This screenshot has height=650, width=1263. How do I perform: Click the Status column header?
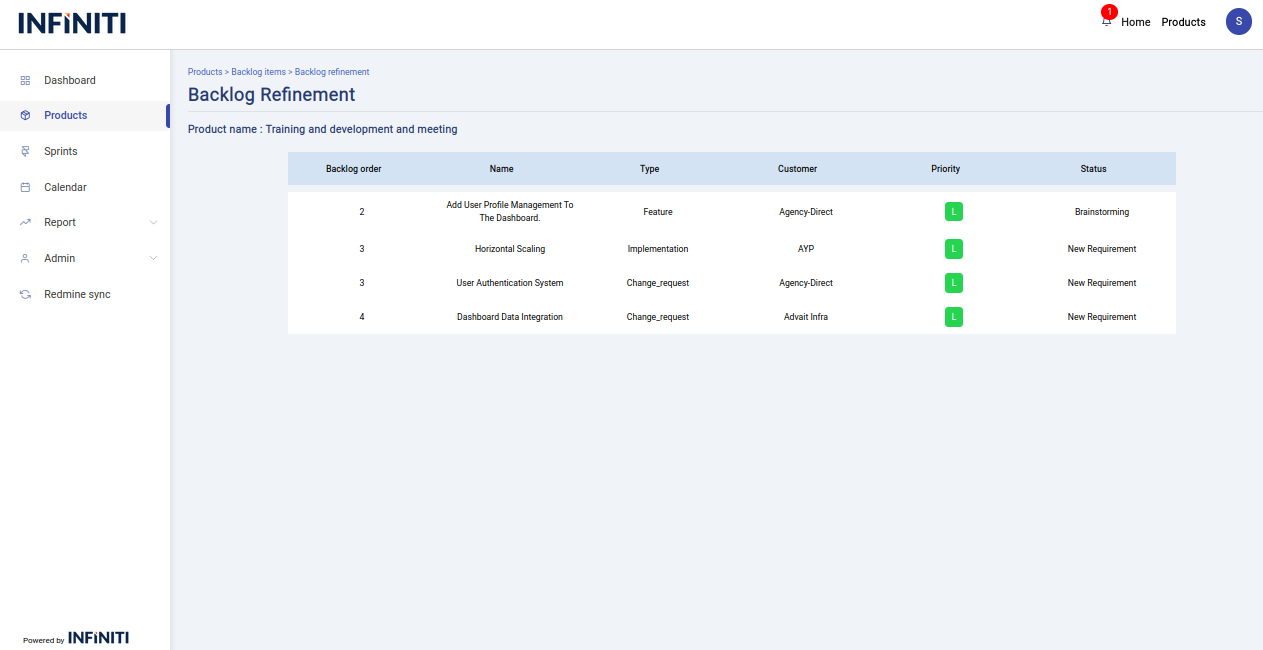click(x=1093, y=169)
